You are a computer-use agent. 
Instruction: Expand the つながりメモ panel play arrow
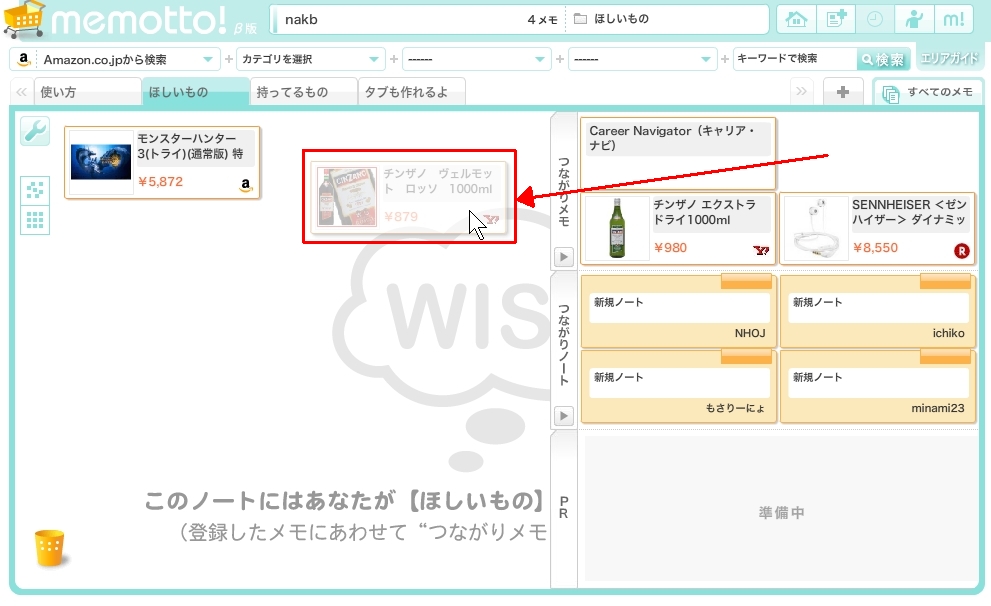pyautogui.click(x=564, y=257)
